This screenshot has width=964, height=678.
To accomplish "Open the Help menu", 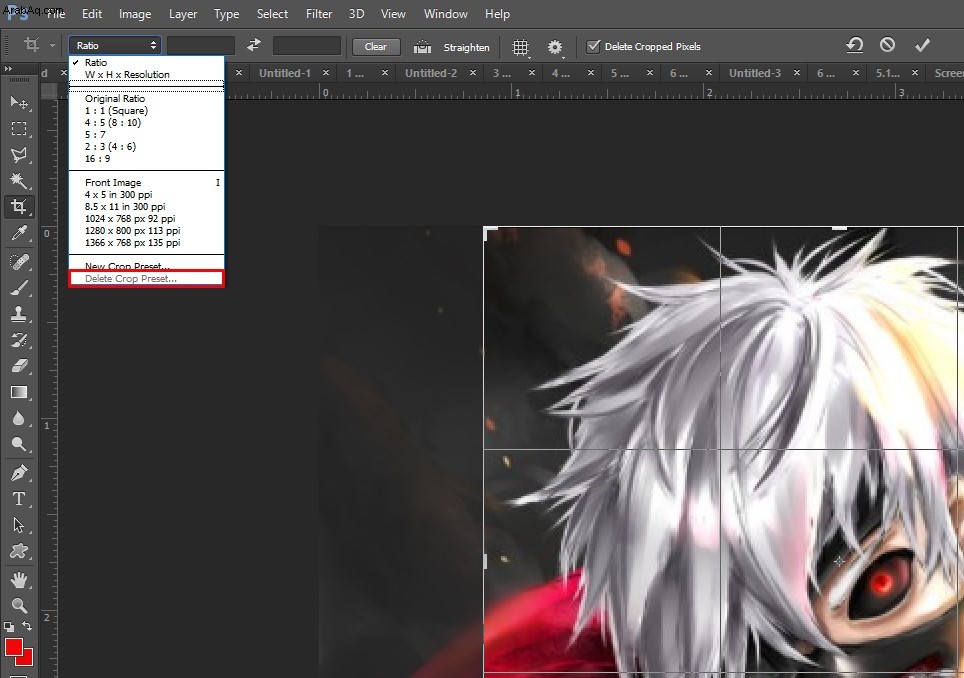I will tap(497, 14).
